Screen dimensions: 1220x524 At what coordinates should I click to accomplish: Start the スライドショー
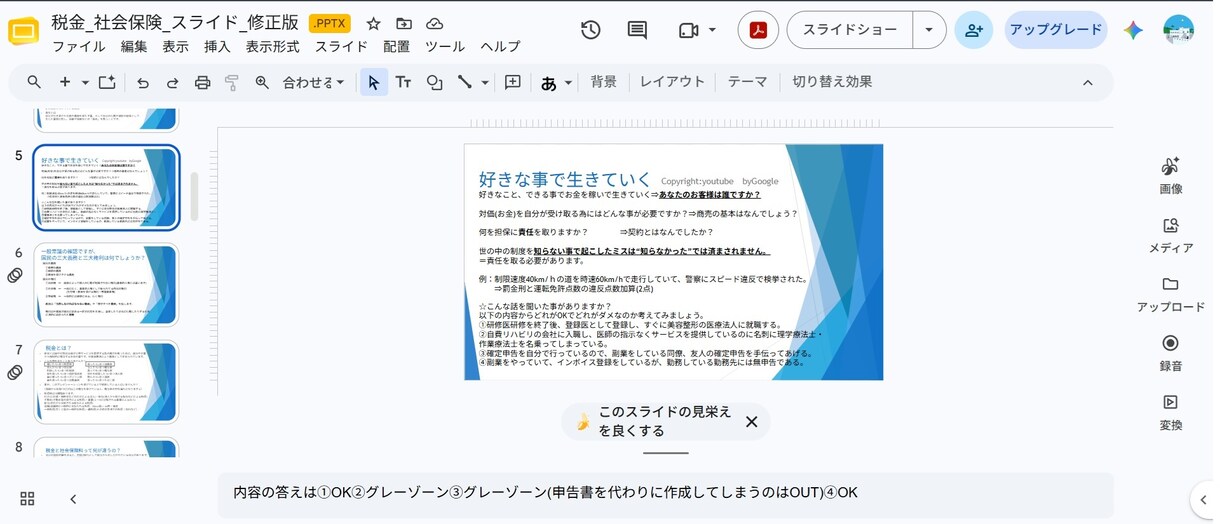click(x=850, y=30)
